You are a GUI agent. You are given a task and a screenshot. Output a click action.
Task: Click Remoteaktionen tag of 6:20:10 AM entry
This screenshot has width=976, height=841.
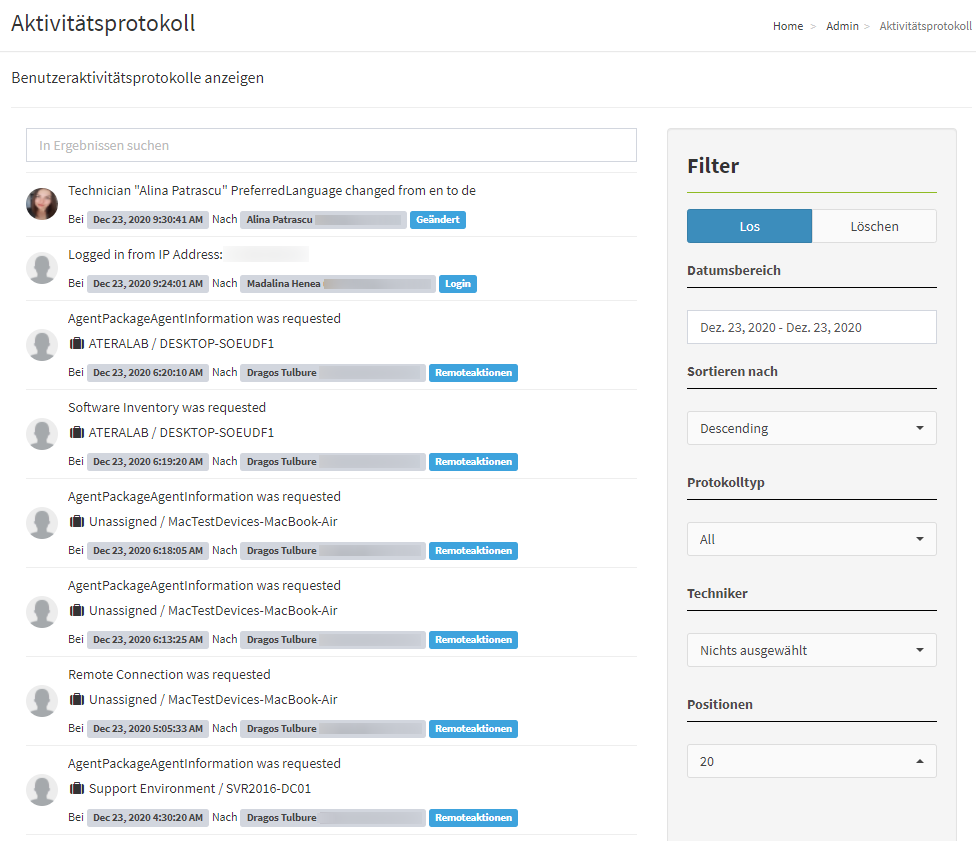click(473, 373)
